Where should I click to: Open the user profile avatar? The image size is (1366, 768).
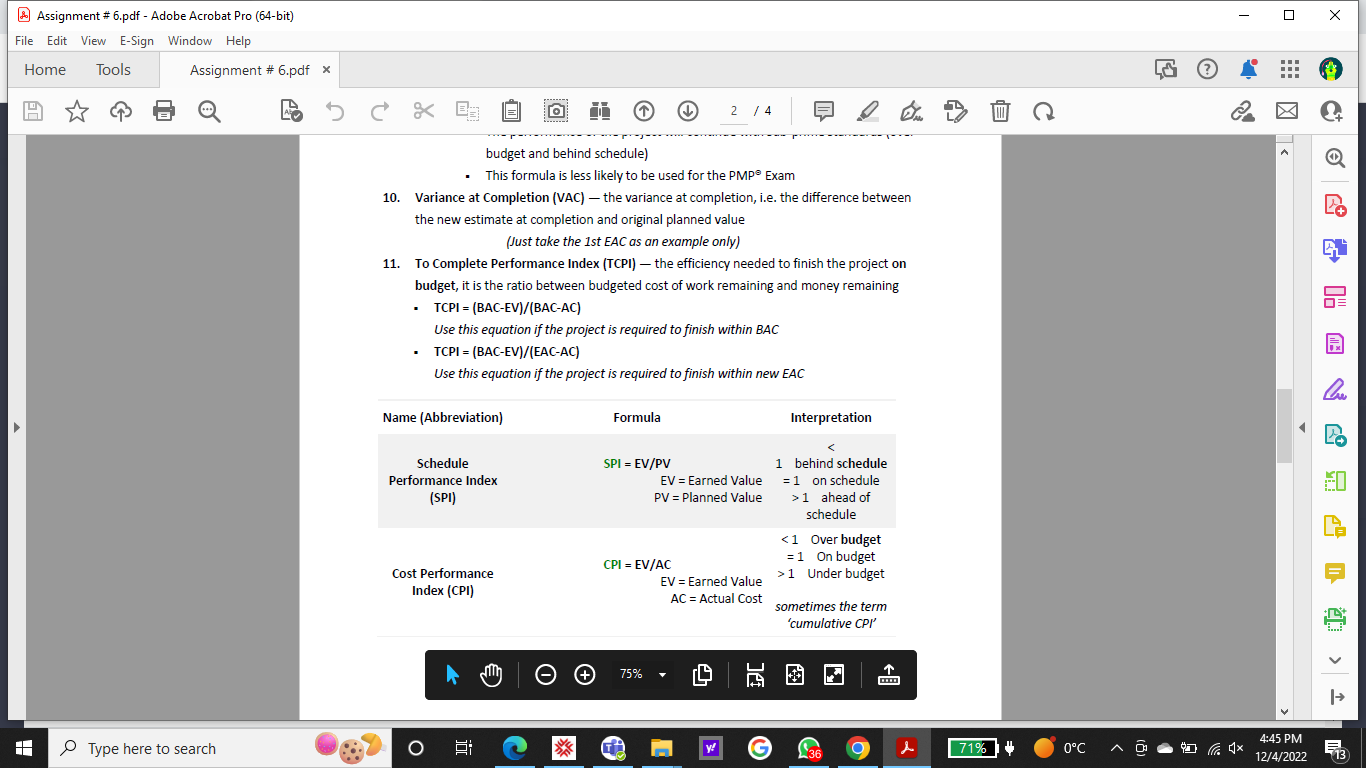point(1331,69)
